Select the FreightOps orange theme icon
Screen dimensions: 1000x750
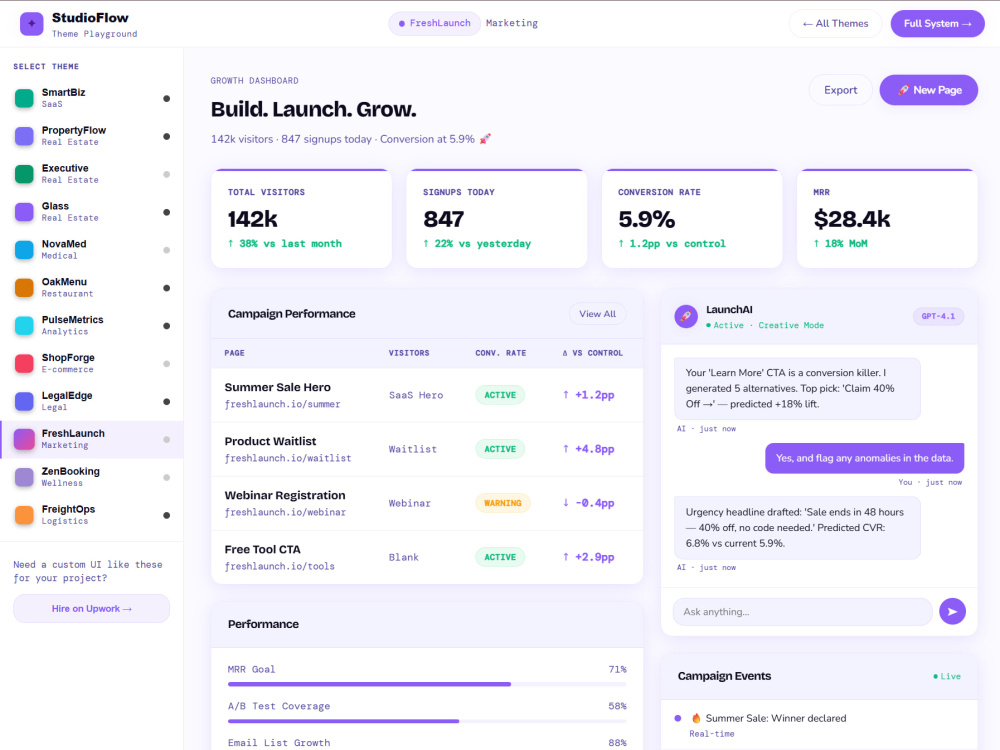24,515
